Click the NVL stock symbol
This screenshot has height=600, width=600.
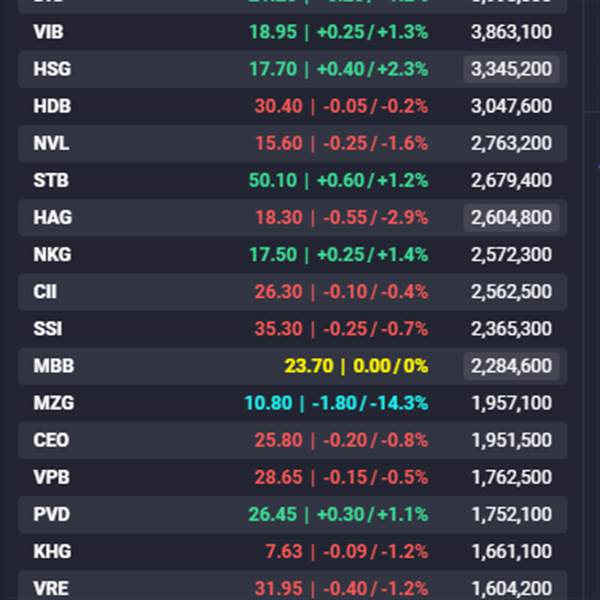click(x=51, y=143)
